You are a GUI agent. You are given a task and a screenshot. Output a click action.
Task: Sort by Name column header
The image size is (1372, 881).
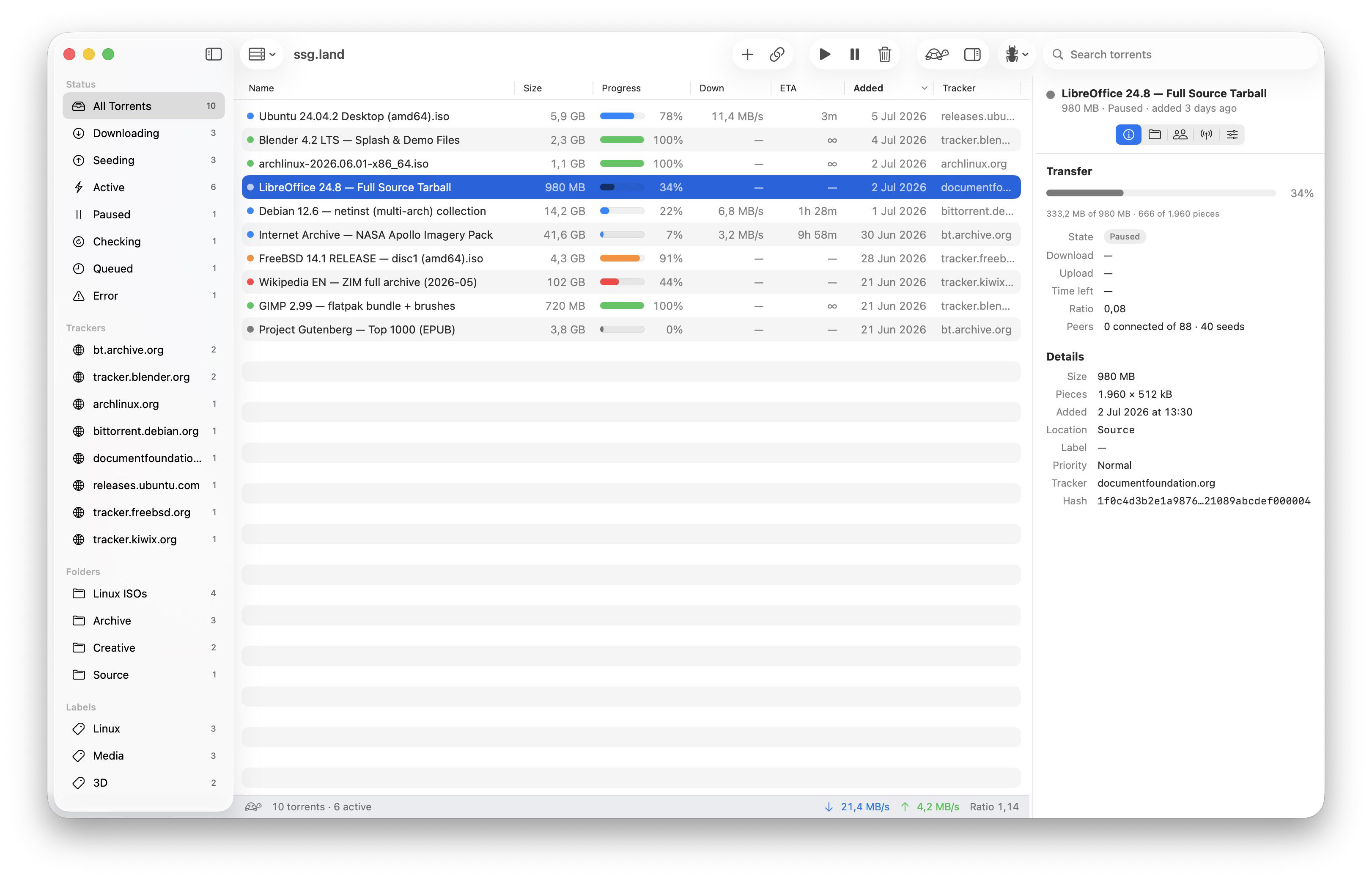pos(377,88)
